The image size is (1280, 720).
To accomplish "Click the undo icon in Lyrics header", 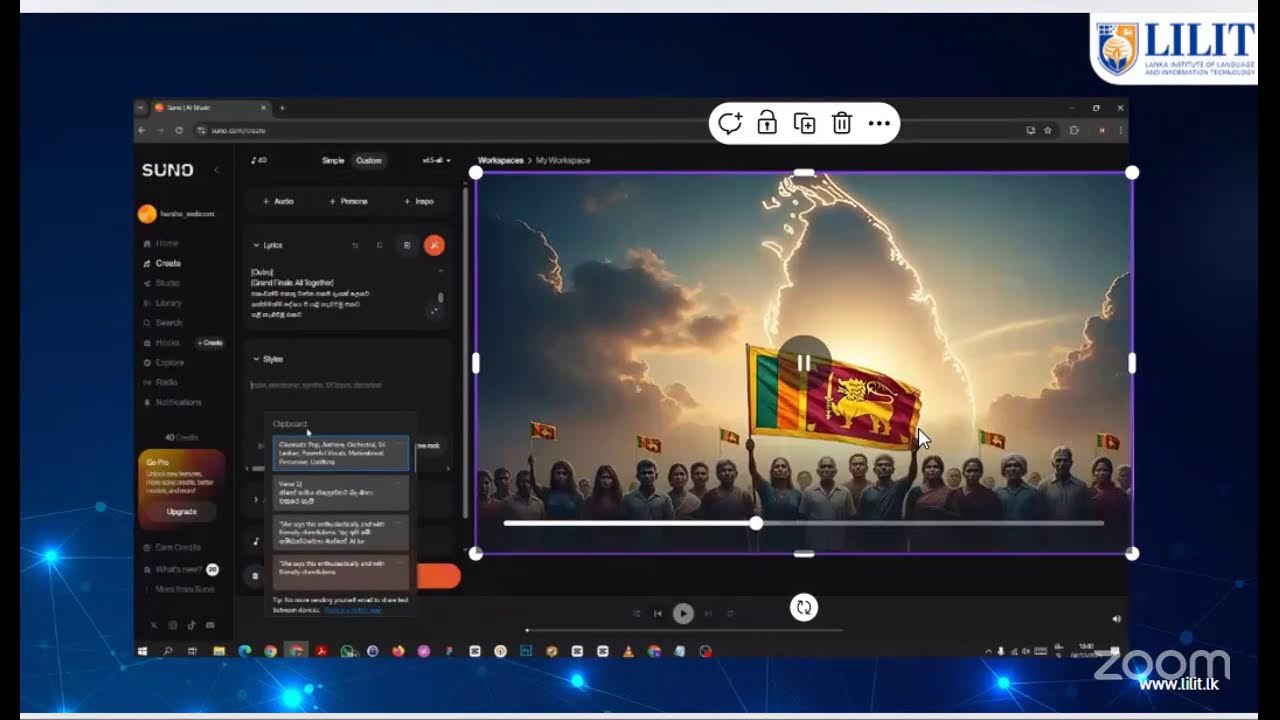I will [x=355, y=245].
